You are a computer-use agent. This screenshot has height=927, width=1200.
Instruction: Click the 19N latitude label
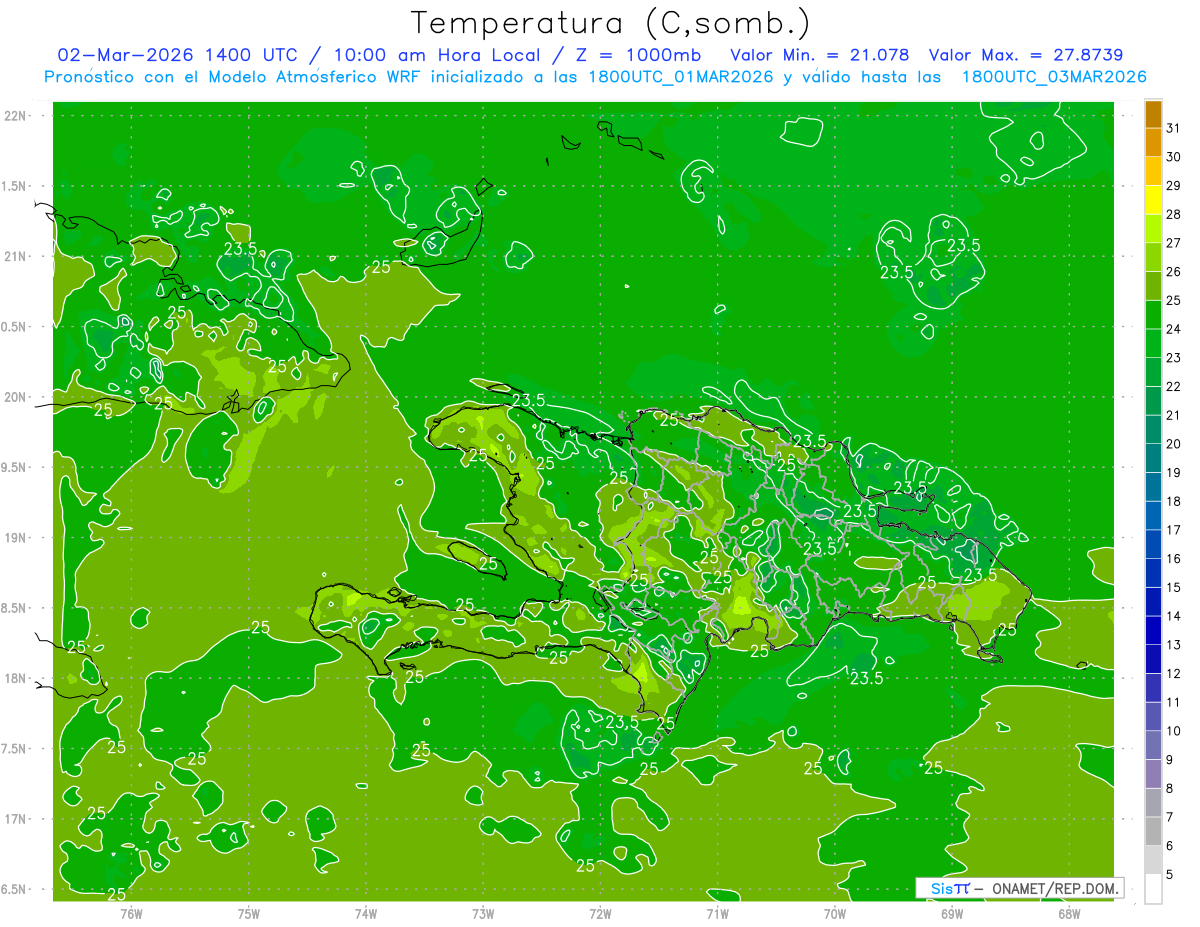point(15,538)
